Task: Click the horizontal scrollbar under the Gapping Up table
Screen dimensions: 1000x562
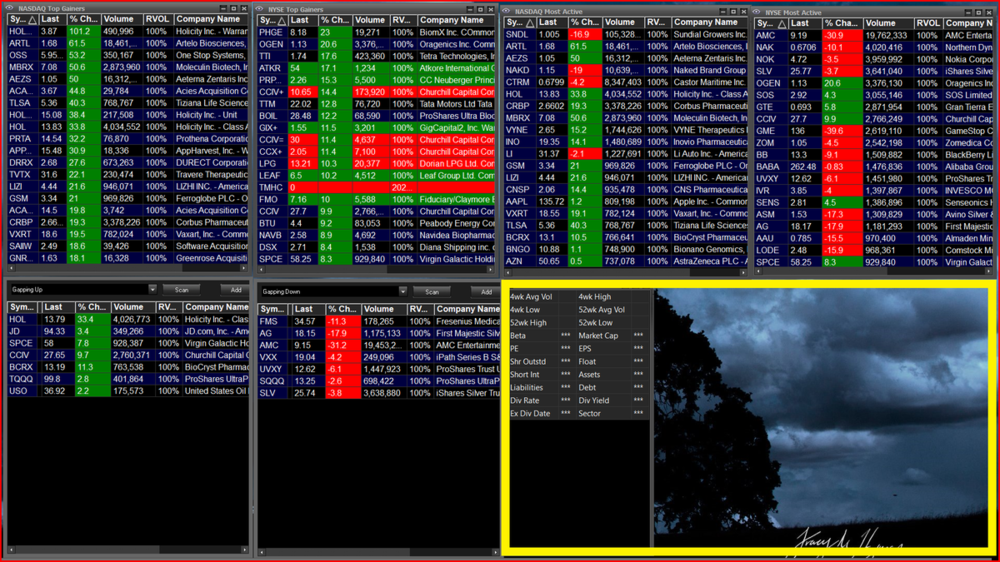Action: (x=128, y=549)
